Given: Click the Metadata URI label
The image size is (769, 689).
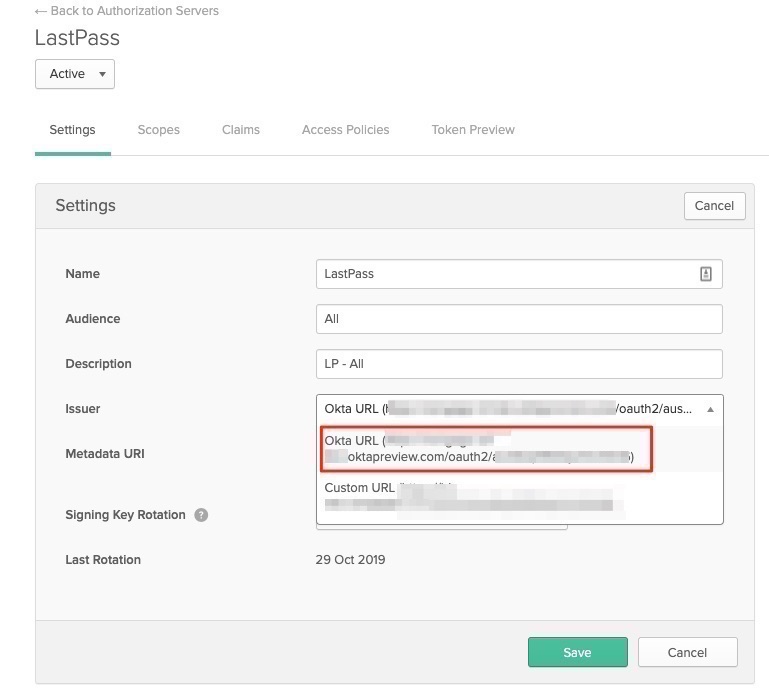Looking at the screenshot, I should pyautogui.click(x=105, y=454).
